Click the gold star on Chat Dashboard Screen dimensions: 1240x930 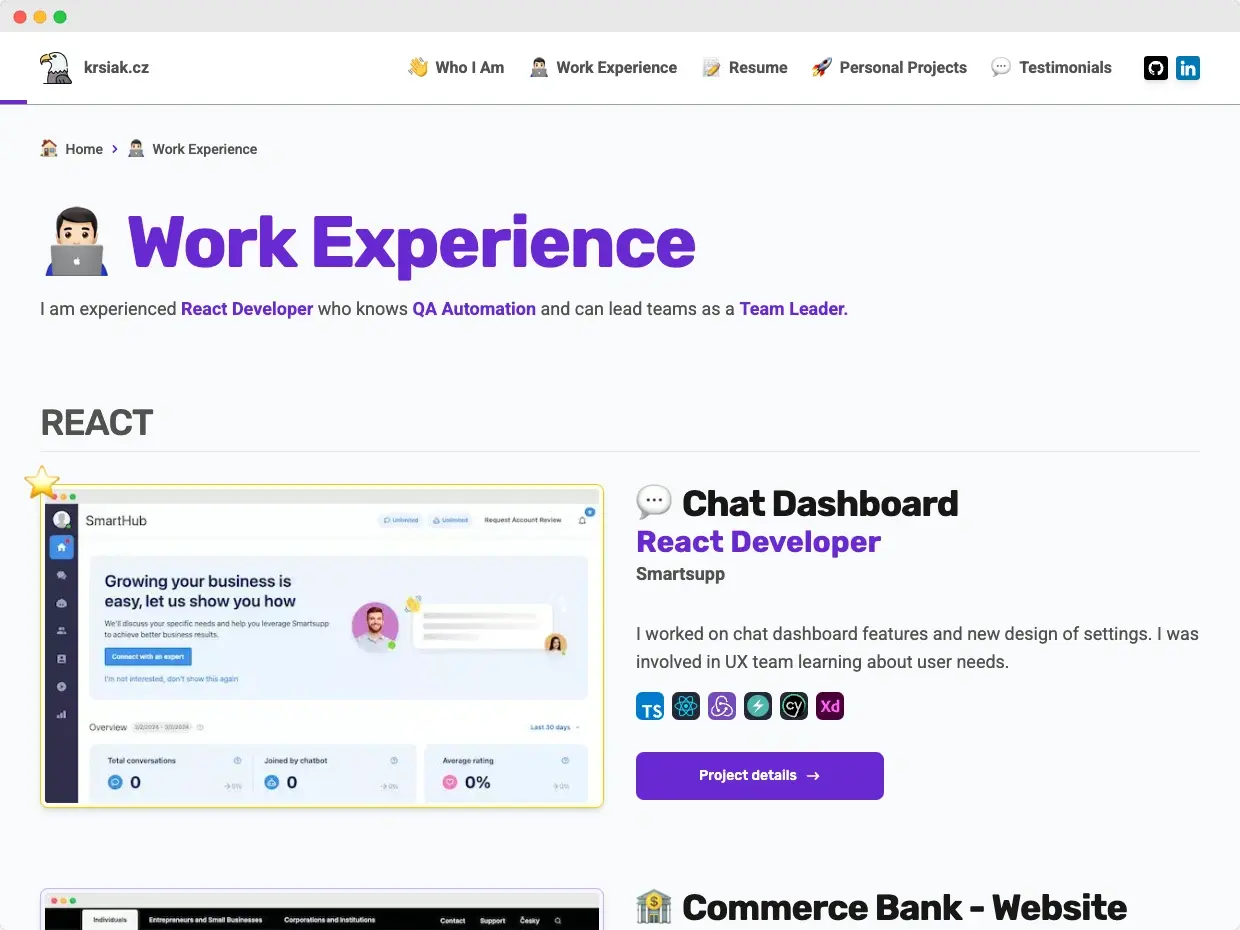pyautogui.click(x=42, y=483)
